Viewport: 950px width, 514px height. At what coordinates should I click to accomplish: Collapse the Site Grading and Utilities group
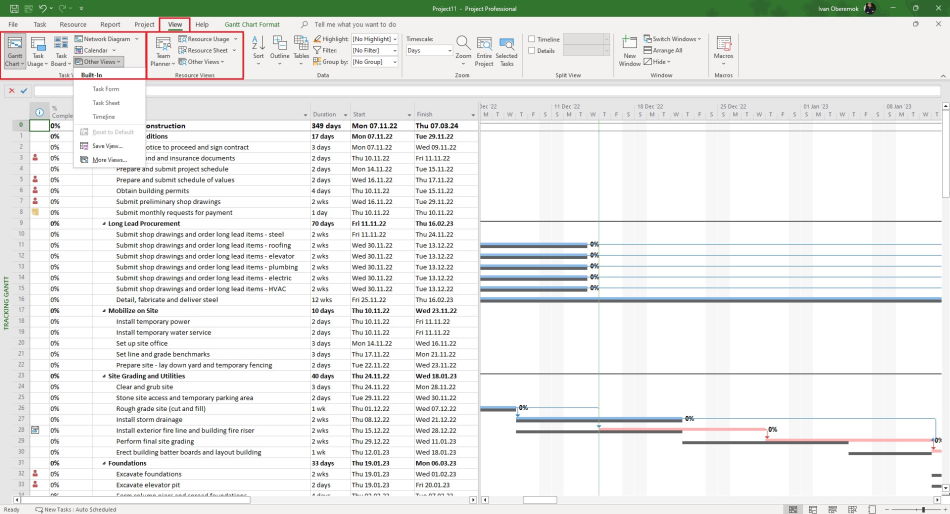pos(104,376)
